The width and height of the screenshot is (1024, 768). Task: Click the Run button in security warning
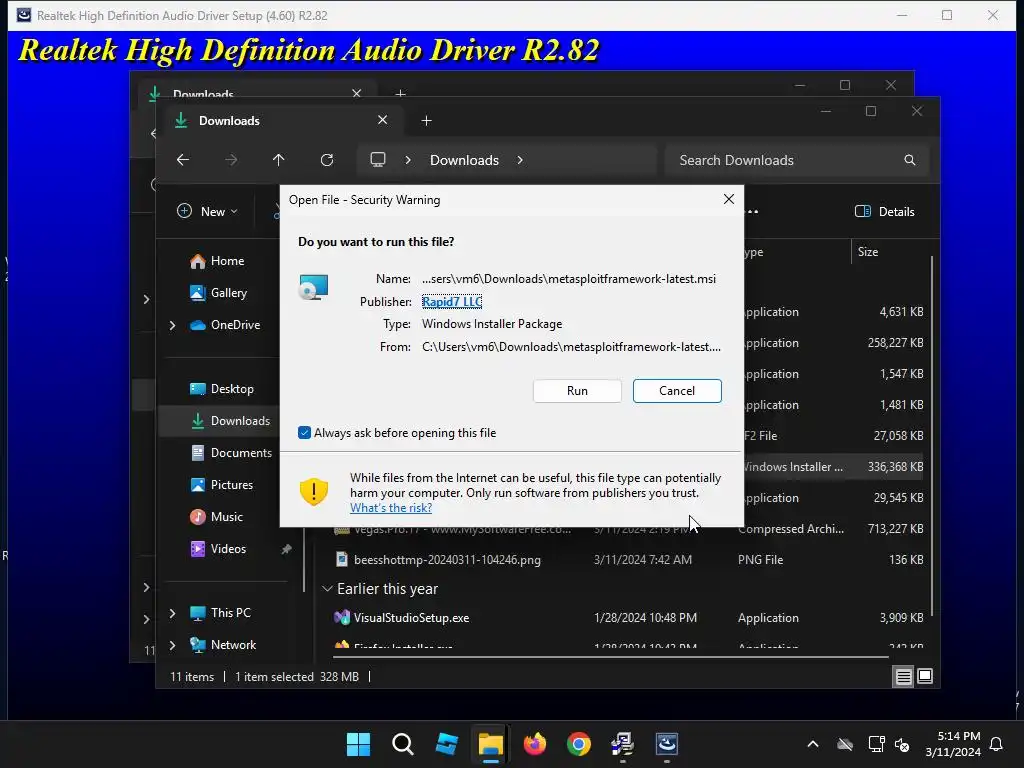click(577, 391)
